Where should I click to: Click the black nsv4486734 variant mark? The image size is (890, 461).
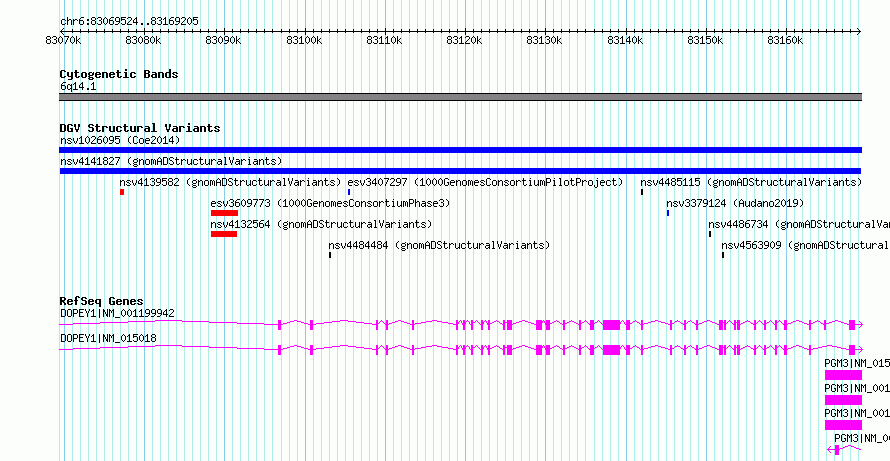(710, 234)
